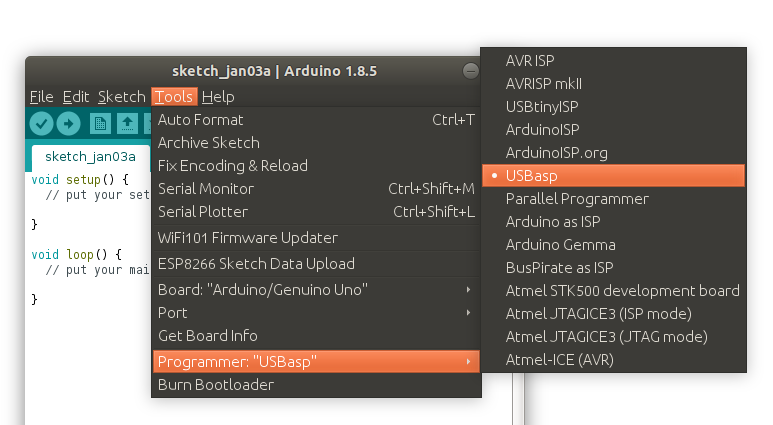773x425 pixels.
Task: Click the Upload arrow toolbar icon
Action: point(69,123)
